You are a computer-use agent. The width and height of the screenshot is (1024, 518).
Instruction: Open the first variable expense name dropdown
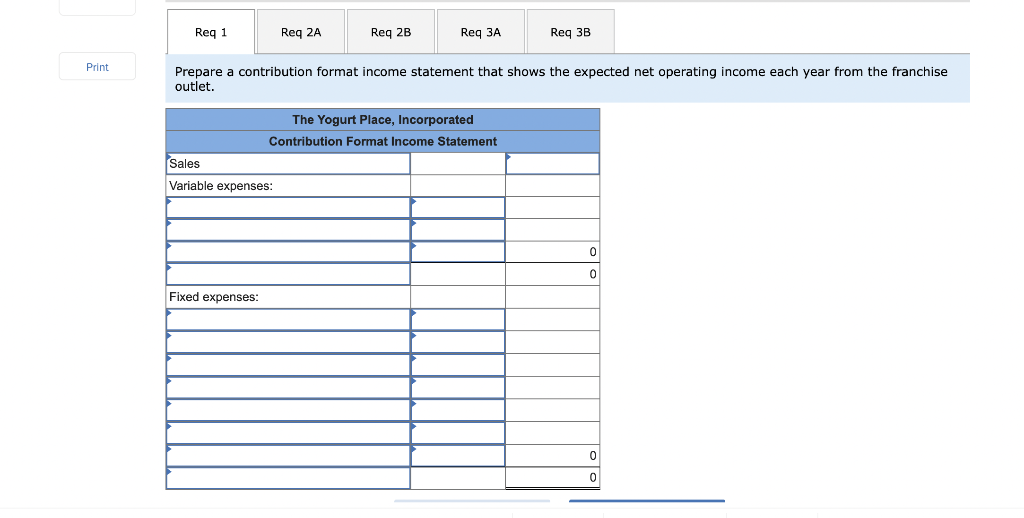pos(288,208)
